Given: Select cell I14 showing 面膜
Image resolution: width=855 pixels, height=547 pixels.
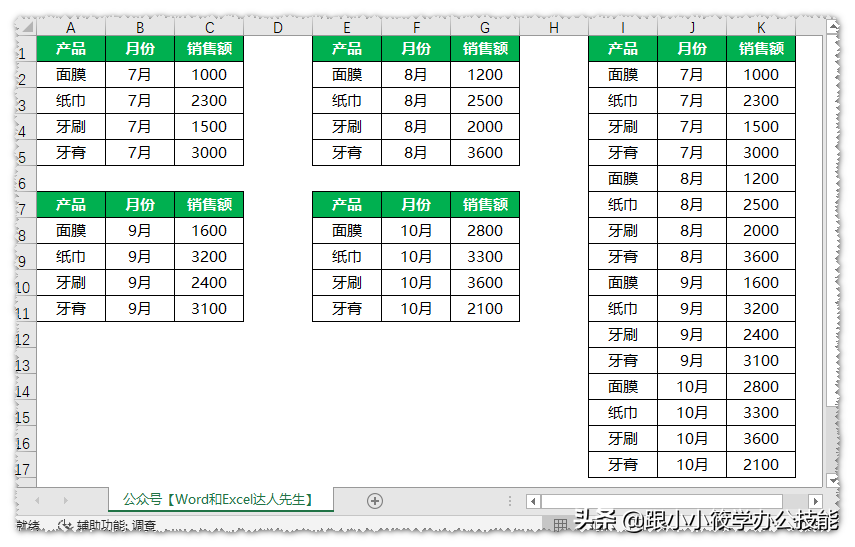Looking at the screenshot, I should pyautogui.click(x=623, y=387).
